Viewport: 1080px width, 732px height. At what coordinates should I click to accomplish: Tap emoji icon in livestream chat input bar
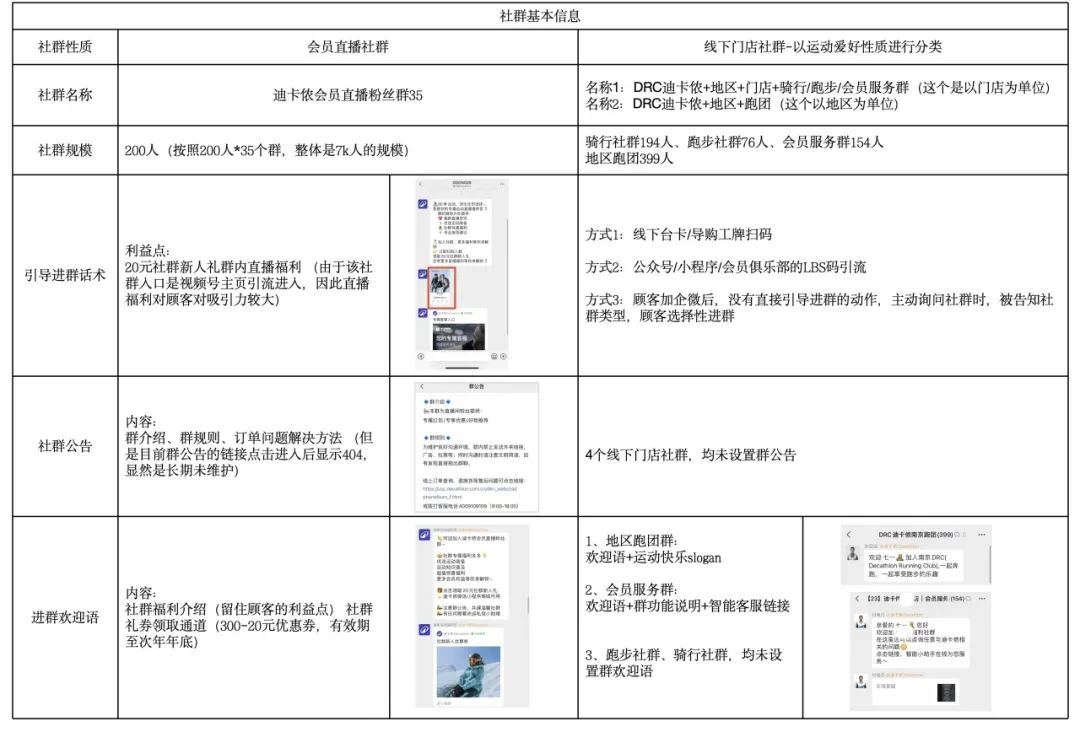point(494,356)
